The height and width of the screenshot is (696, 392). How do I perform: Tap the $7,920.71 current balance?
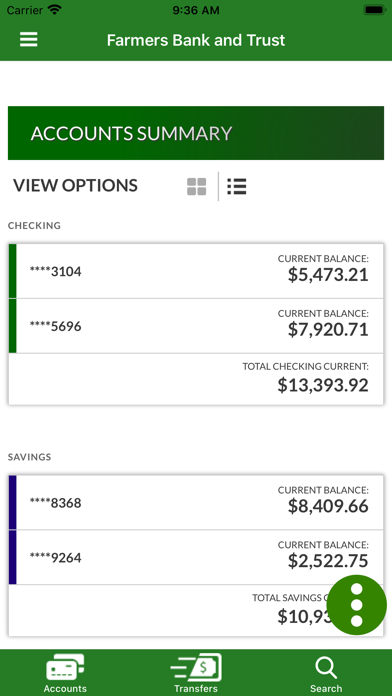click(x=328, y=330)
